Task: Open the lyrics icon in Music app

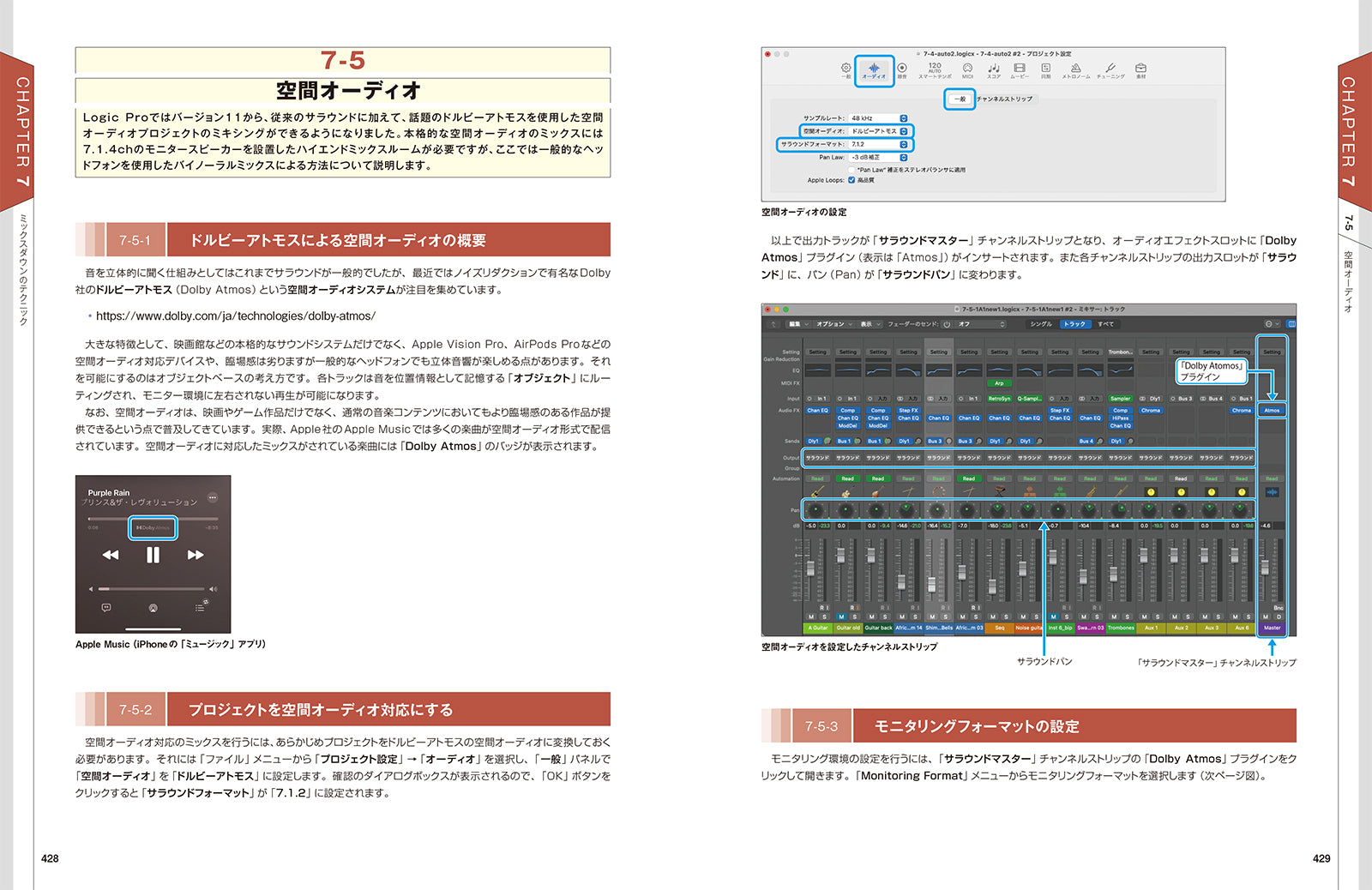Action: pos(106,607)
